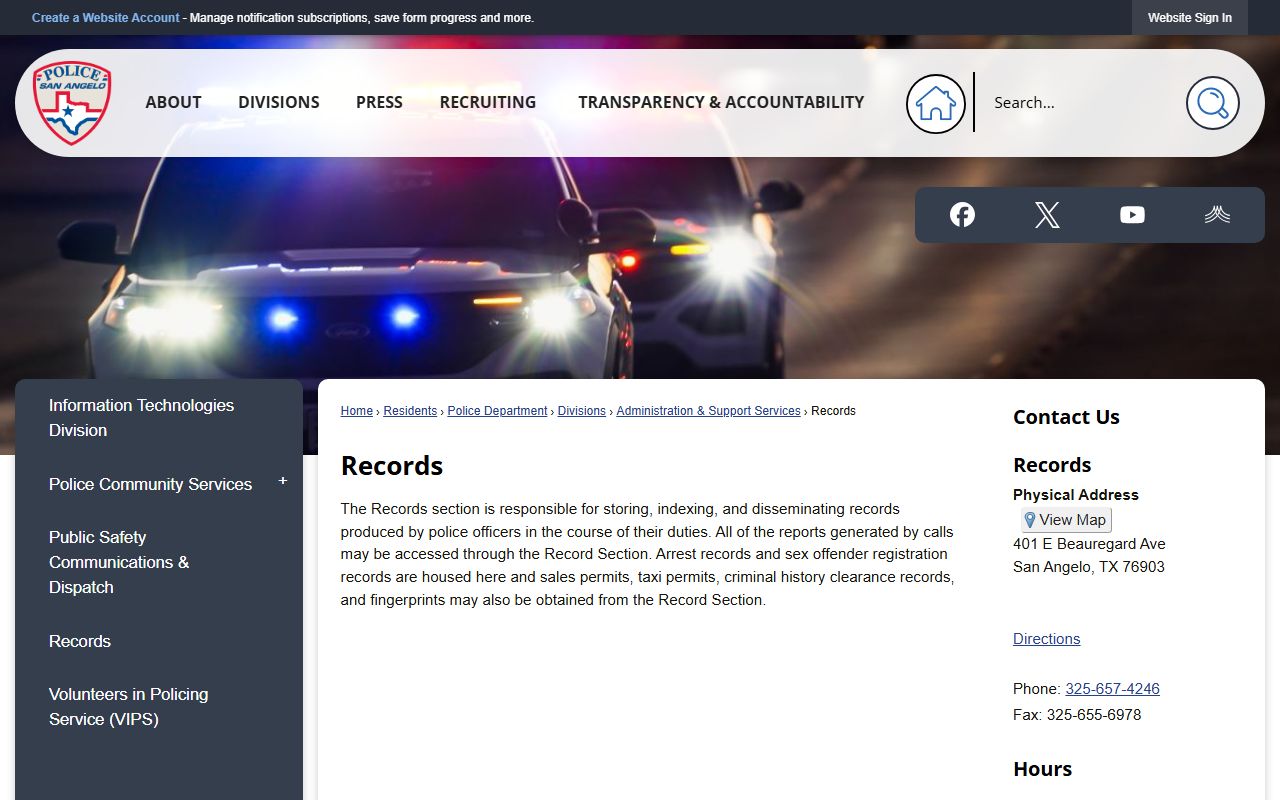Image resolution: width=1280 pixels, height=800 pixels.
Task: Click the View Map button
Action: 1066,520
